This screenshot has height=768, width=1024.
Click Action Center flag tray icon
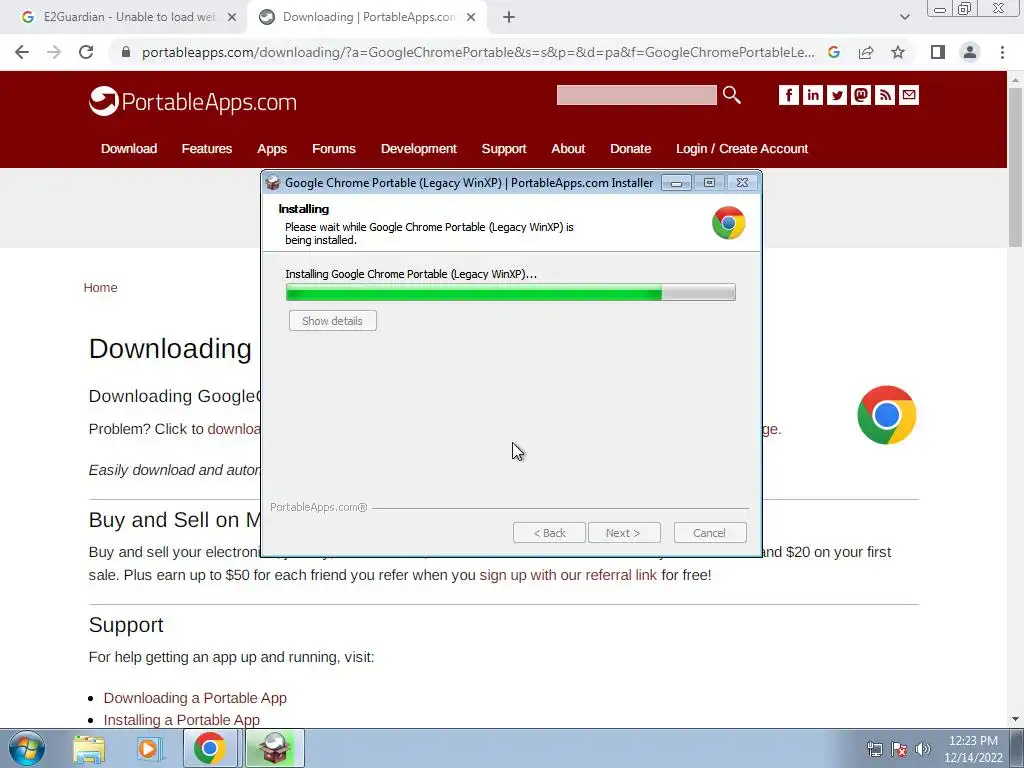click(899, 749)
